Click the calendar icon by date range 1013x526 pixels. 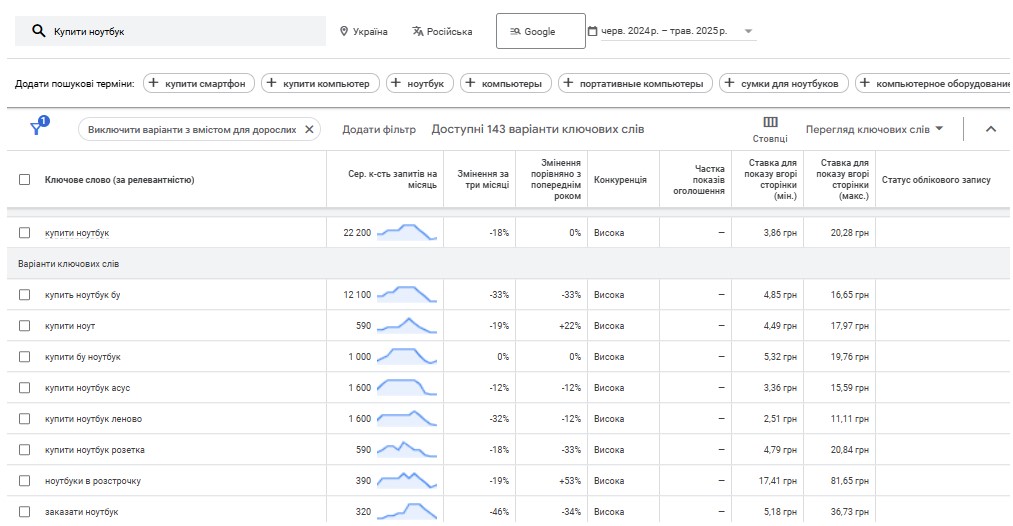click(592, 31)
